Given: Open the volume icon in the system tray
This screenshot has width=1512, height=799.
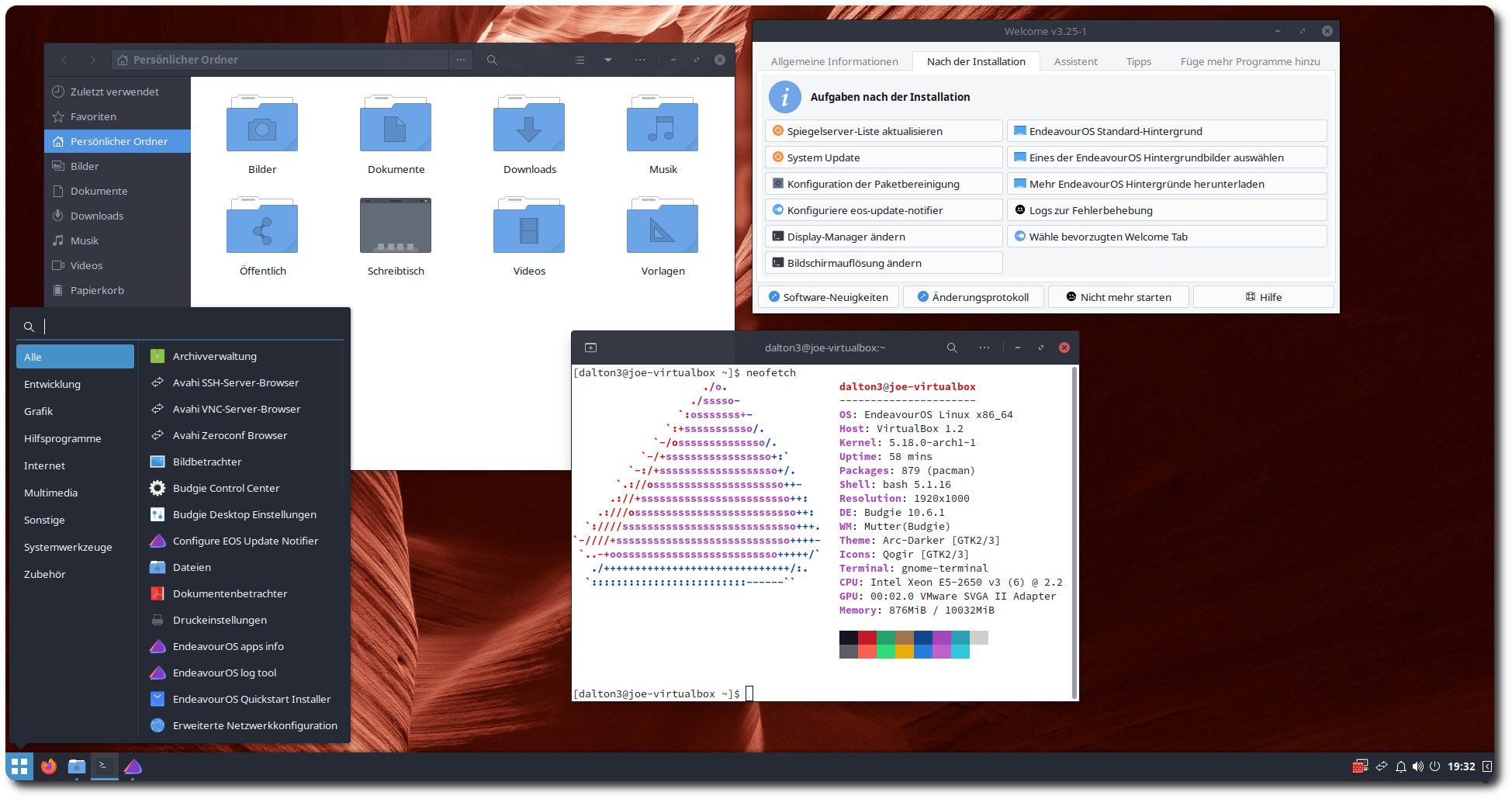Looking at the screenshot, I should pos(1418,766).
